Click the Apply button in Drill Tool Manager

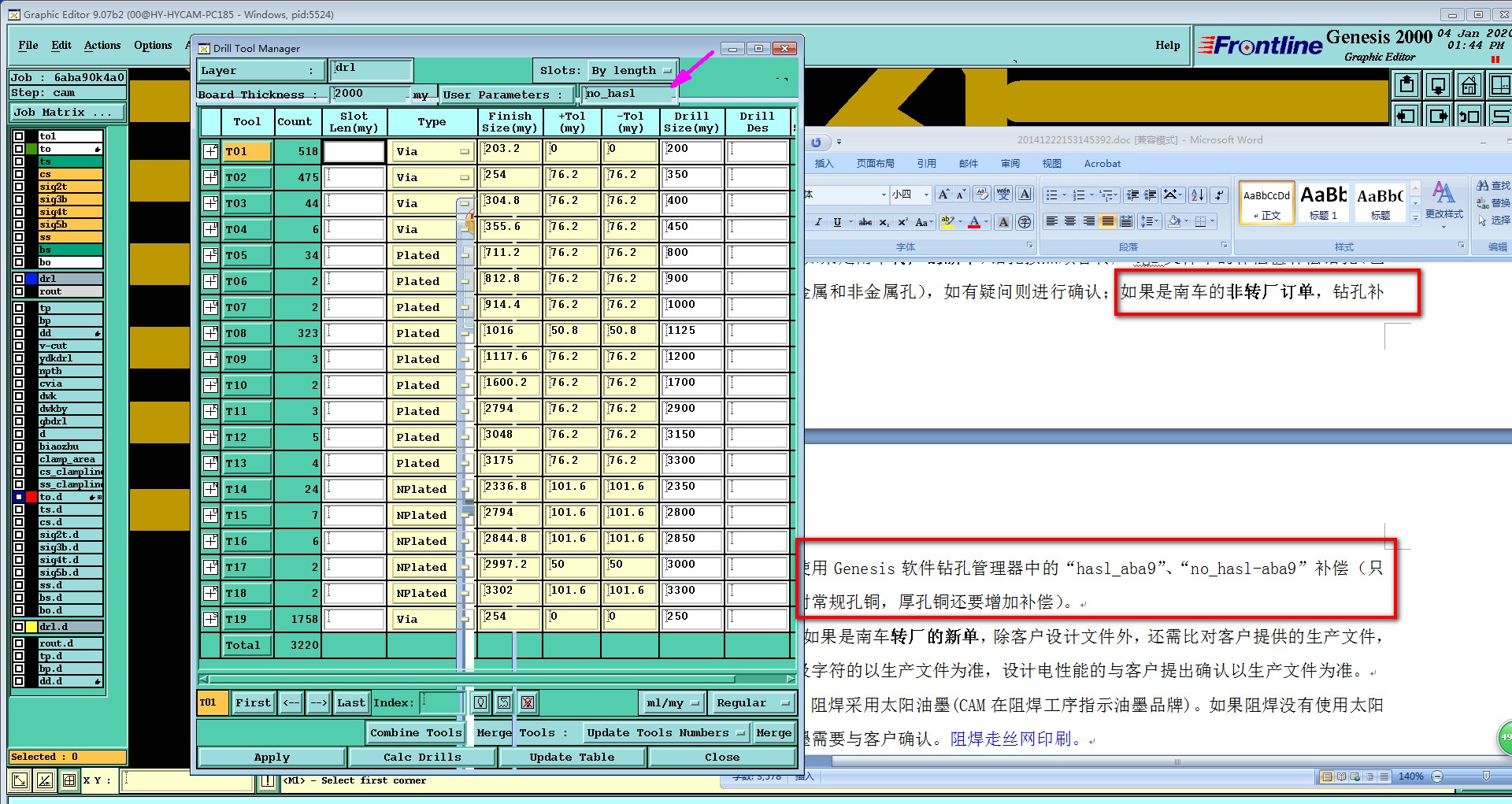tap(272, 757)
